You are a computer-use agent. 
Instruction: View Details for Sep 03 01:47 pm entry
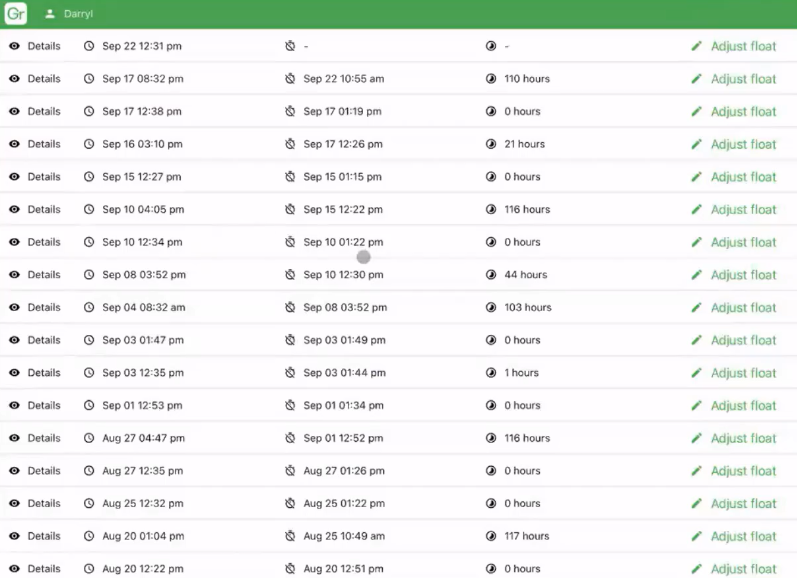click(x=43, y=340)
